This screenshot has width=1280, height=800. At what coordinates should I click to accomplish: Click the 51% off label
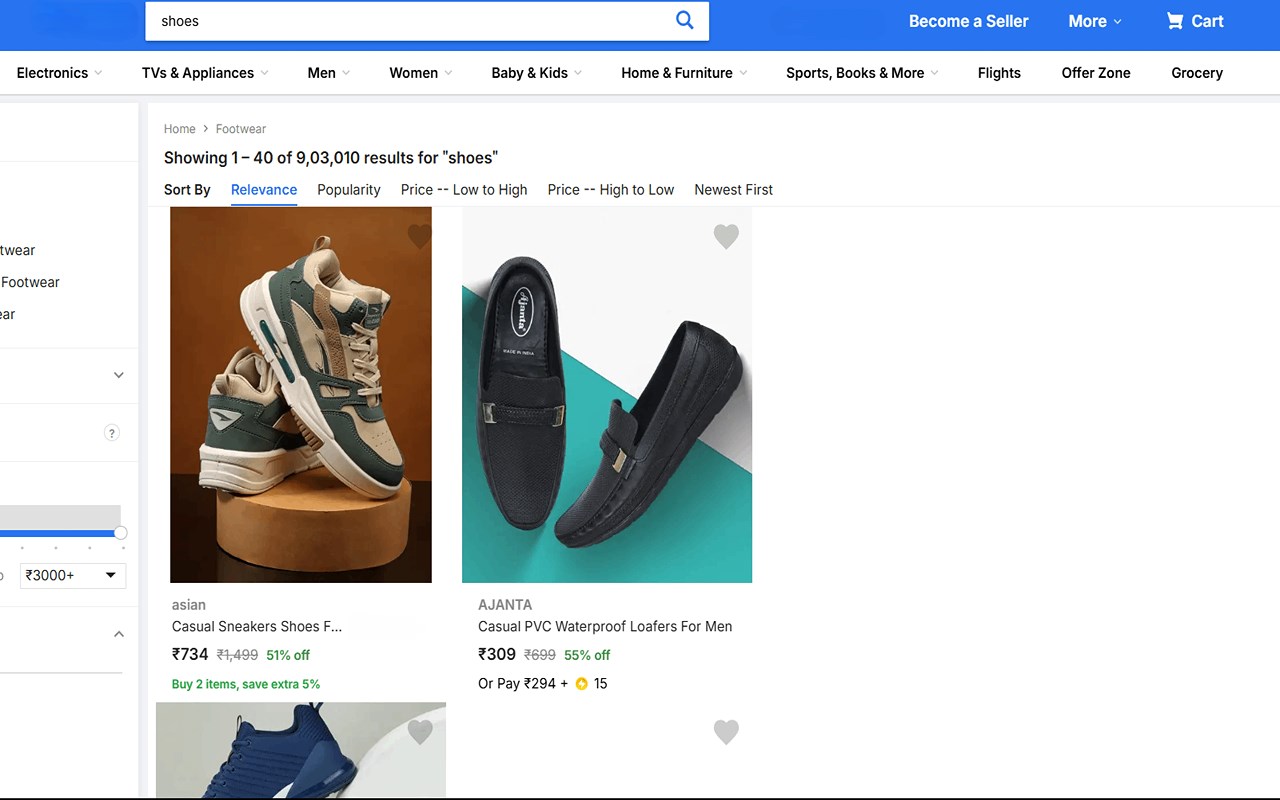click(x=288, y=656)
